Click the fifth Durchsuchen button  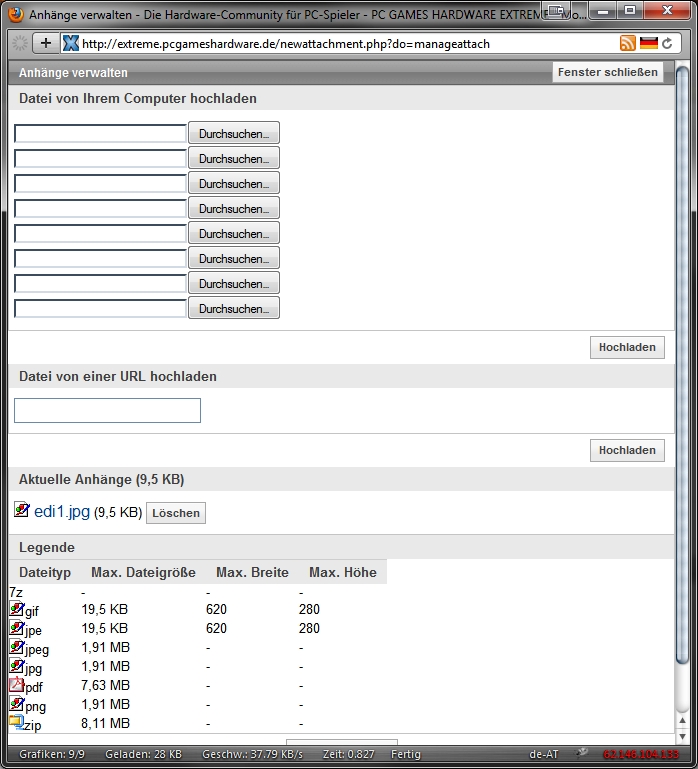coord(234,233)
